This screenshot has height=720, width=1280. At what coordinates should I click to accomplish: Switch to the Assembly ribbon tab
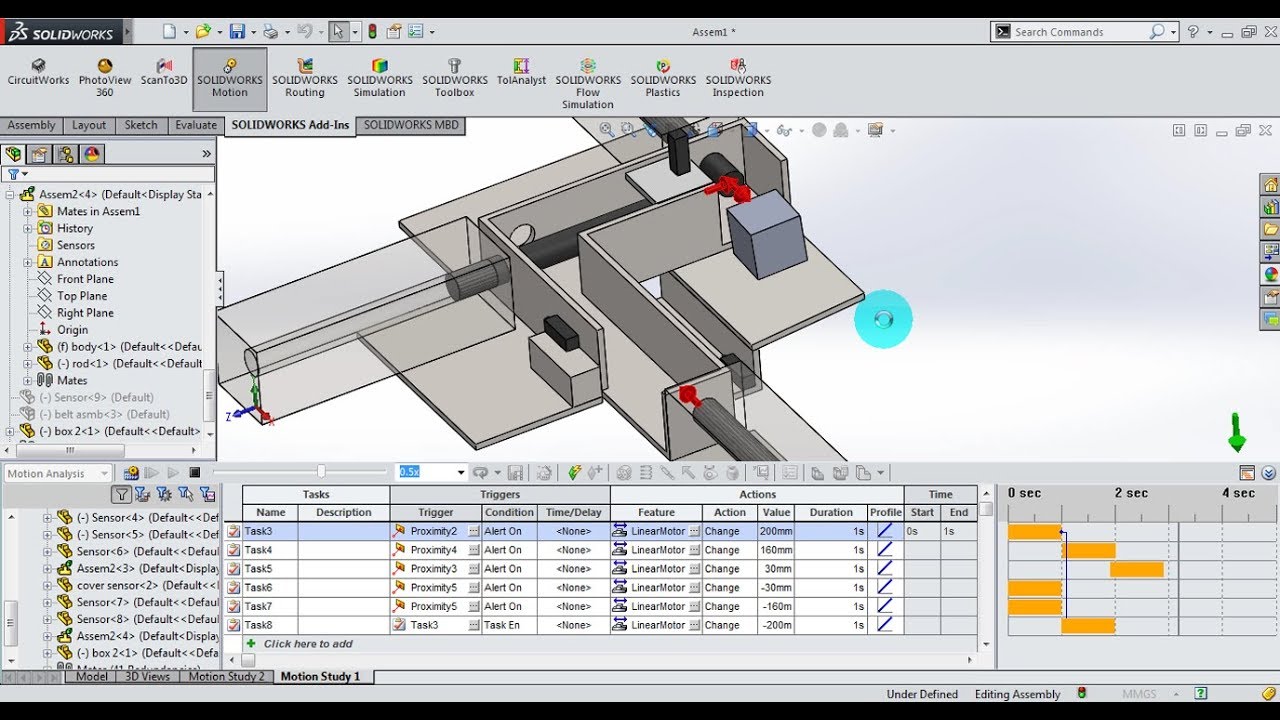[x=31, y=125]
